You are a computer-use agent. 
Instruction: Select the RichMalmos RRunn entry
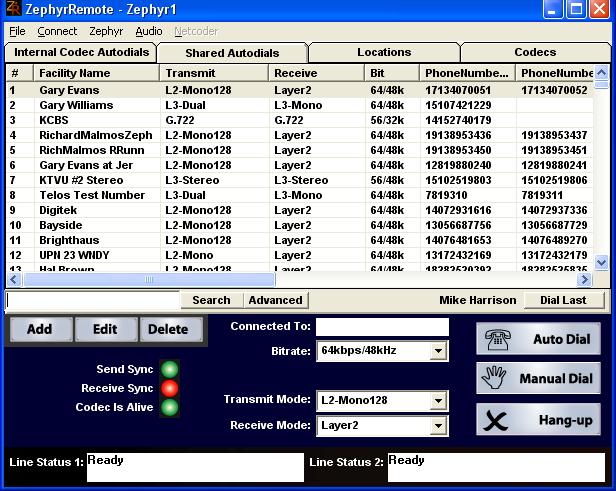point(299,150)
